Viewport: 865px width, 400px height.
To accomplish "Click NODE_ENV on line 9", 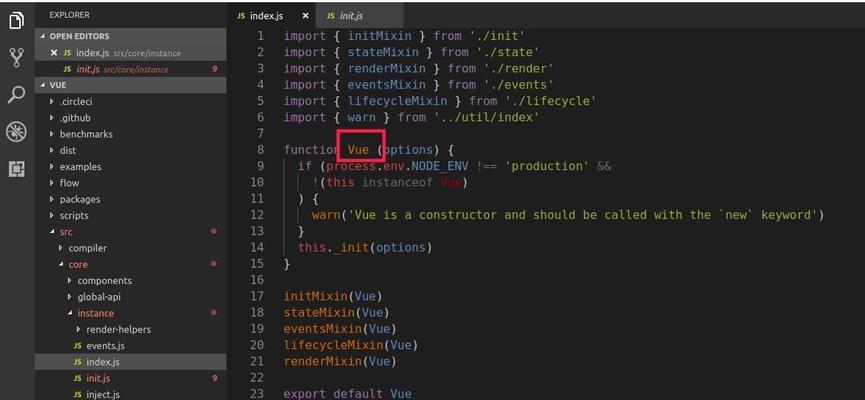I will point(440,166).
